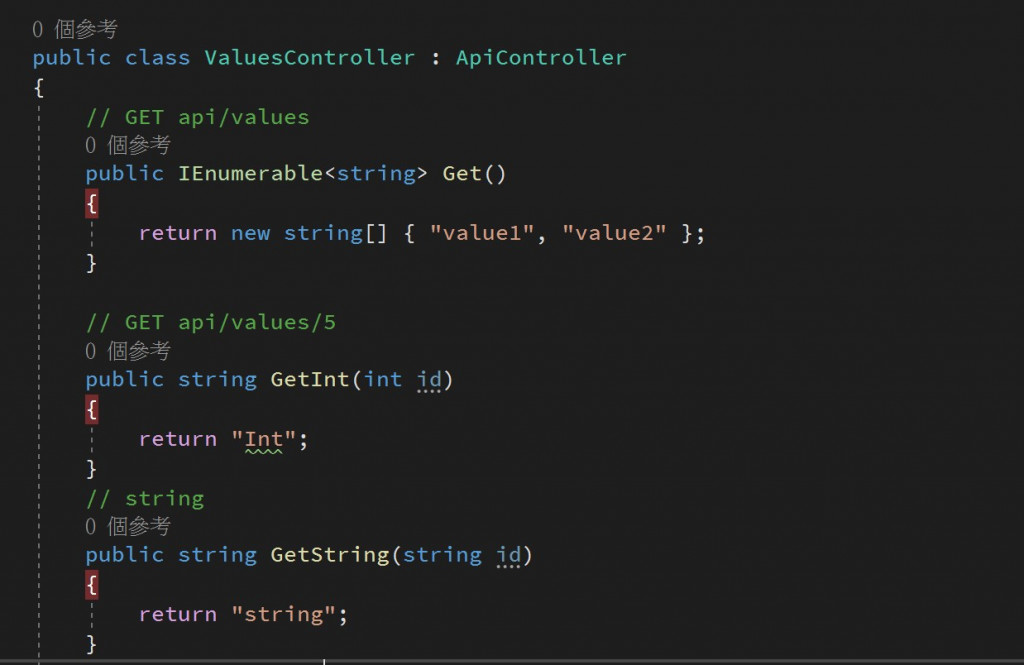Click the "value2" string literal
The height and width of the screenshot is (665, 1024).
click(x=614, y=233)
